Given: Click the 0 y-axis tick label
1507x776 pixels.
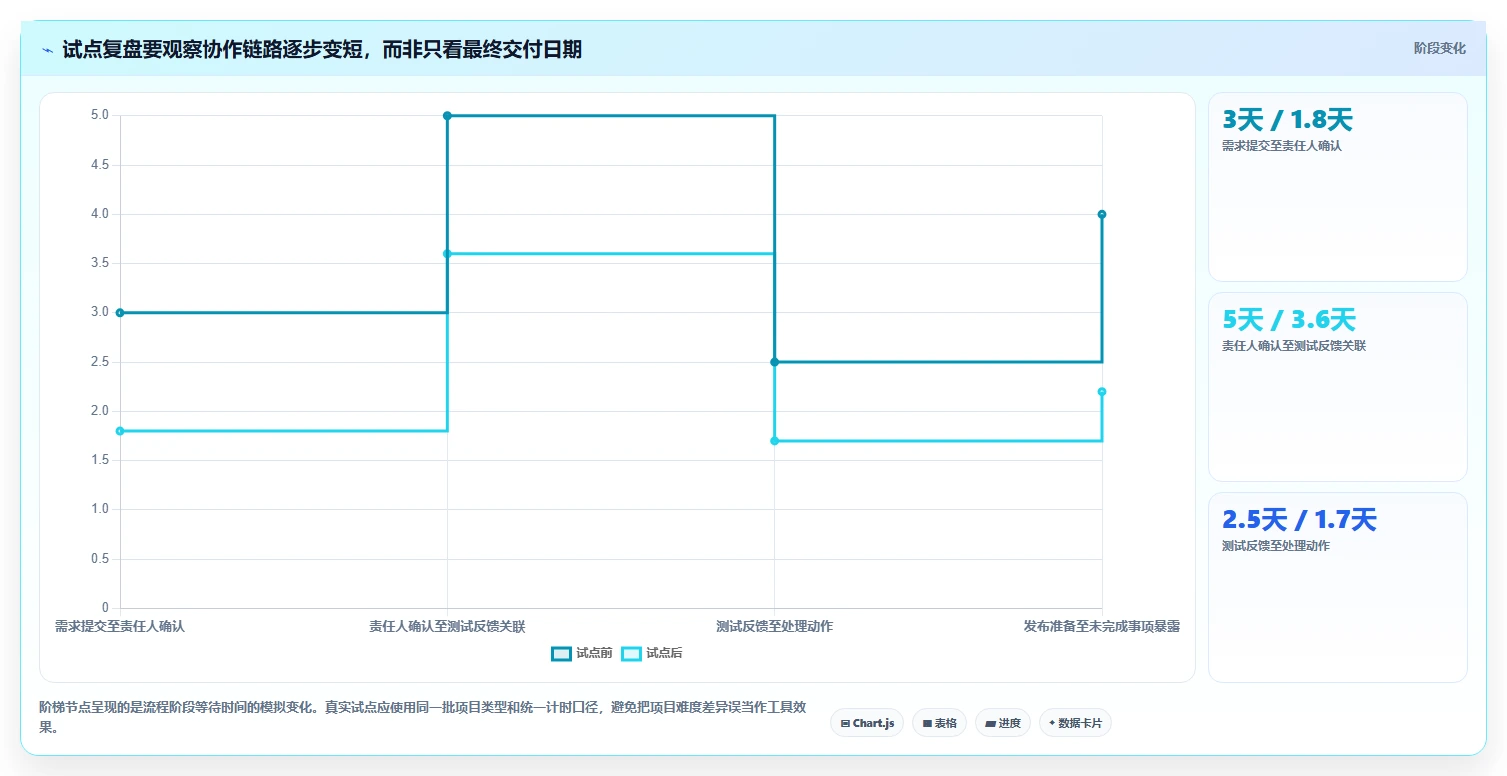Looking at the screenshot, I should [x=105, y=608].
